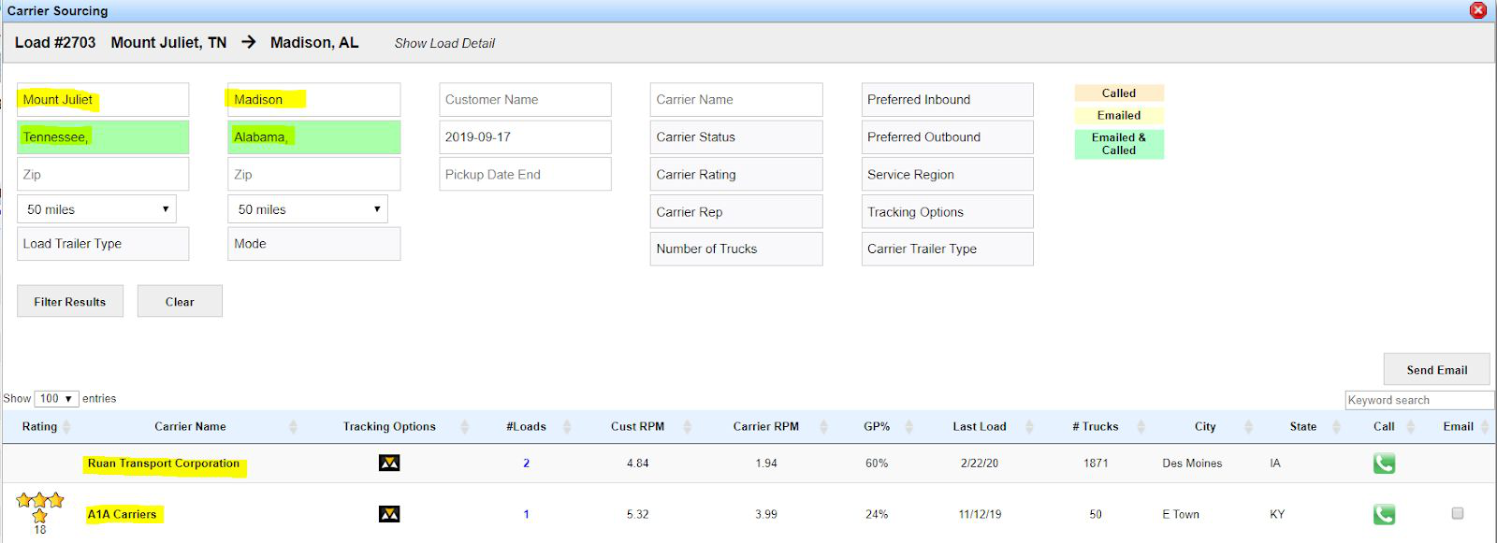
Task: Open the 1 load link for A1A Carriers
Action: click(526, 514)
